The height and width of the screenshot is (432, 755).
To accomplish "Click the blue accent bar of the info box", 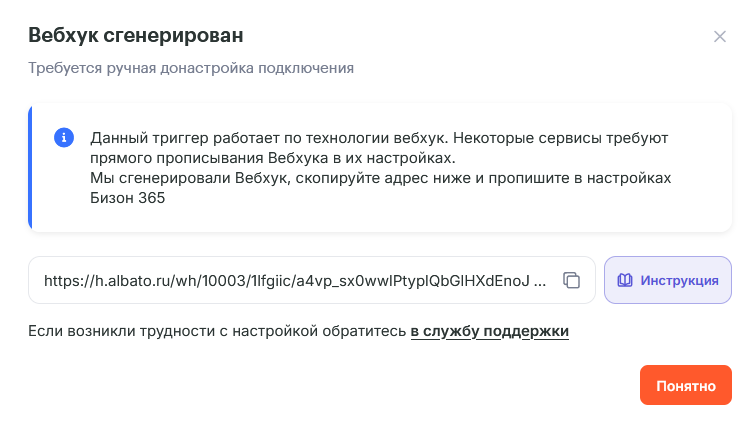I will click(31, 167).
